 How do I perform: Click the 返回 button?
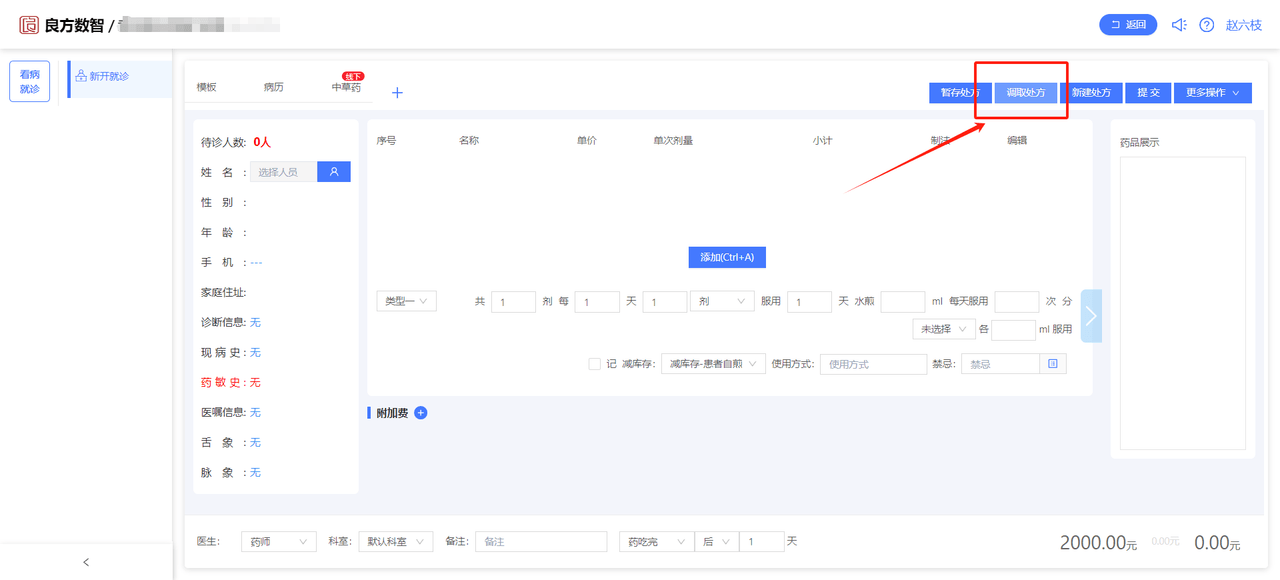click(x=1128, y=25)
